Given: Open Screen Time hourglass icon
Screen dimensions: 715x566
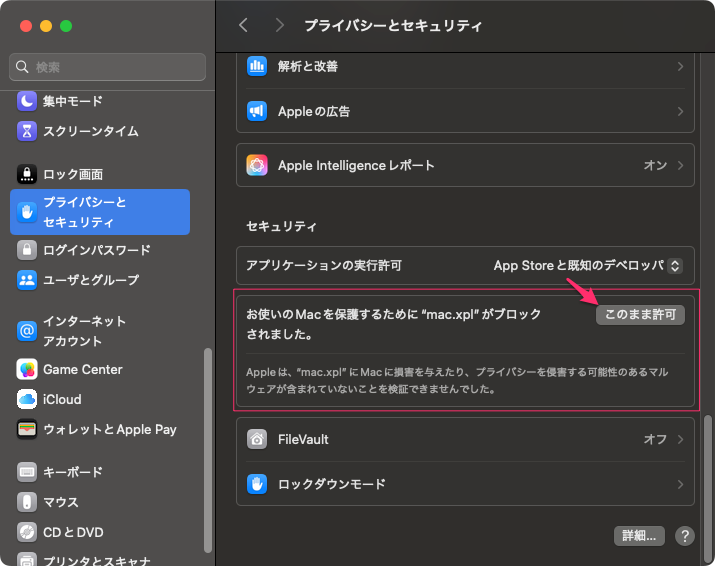Looking at the screenshot, I should (x=27, y=131).
